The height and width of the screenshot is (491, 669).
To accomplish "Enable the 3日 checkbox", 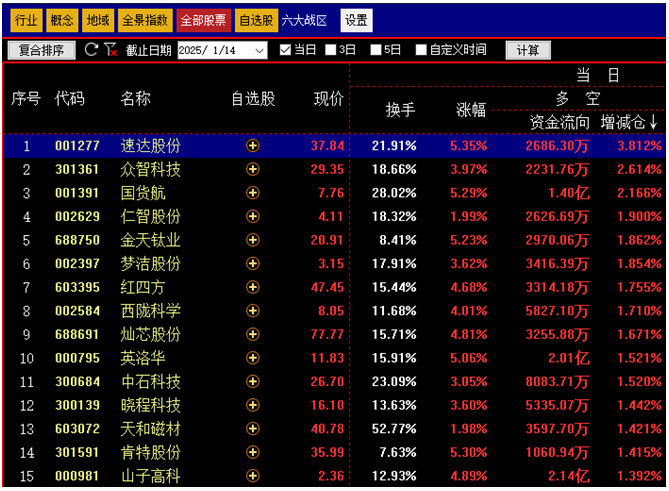I will pyautogui.click(x=330, y=50).
